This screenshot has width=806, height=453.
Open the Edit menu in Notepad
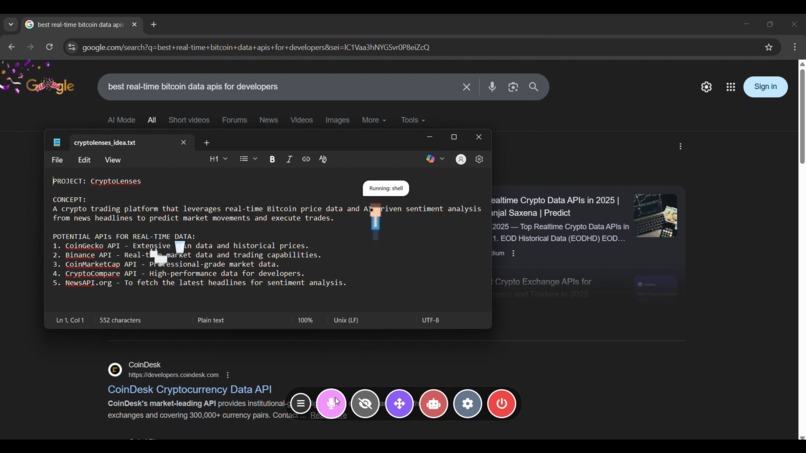point(84,160)
